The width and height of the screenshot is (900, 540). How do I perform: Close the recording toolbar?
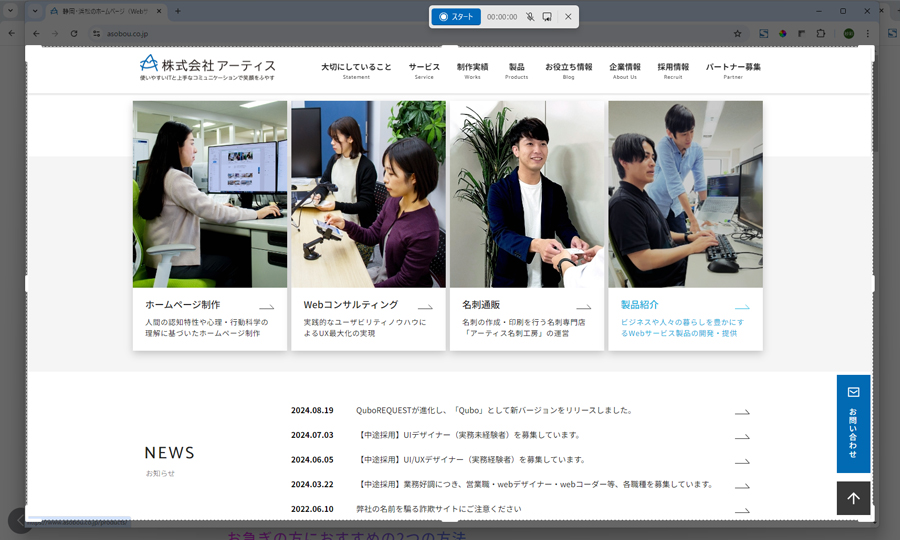coord(568,17)
